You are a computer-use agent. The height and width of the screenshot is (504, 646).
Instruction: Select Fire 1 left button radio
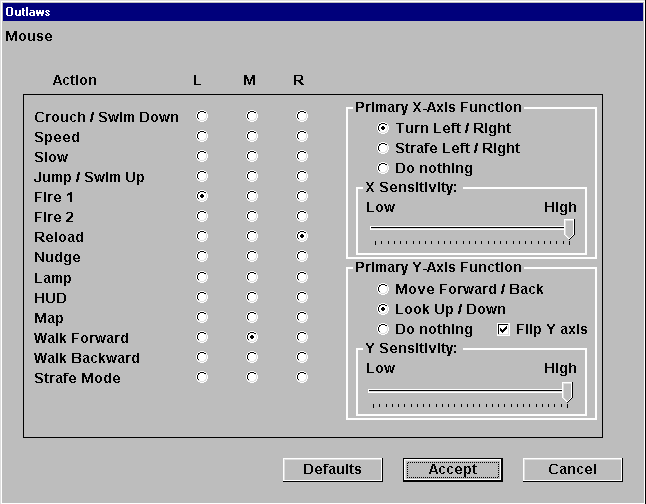[x=202, y=196]
